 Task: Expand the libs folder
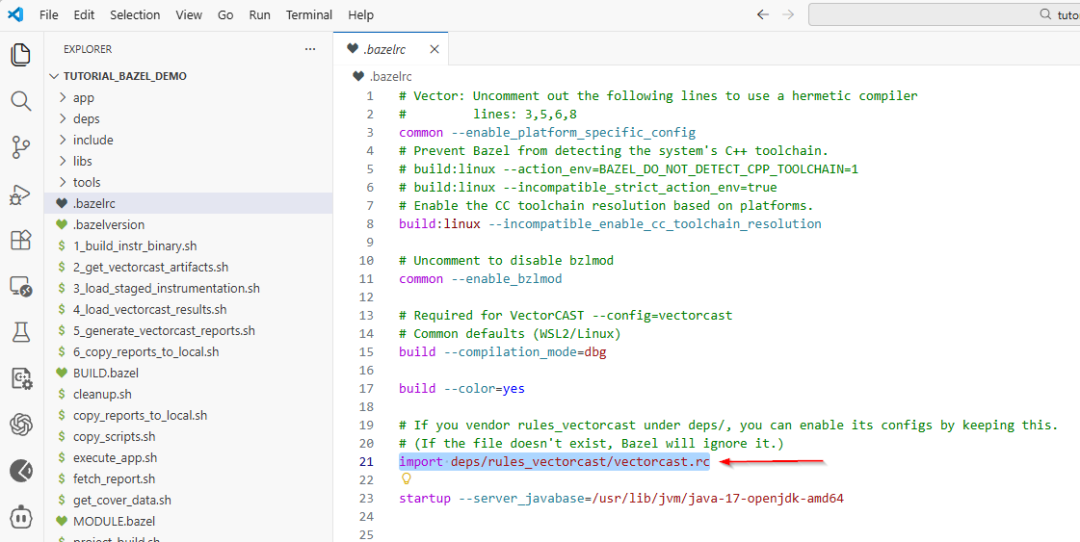[x=188, y=161]
